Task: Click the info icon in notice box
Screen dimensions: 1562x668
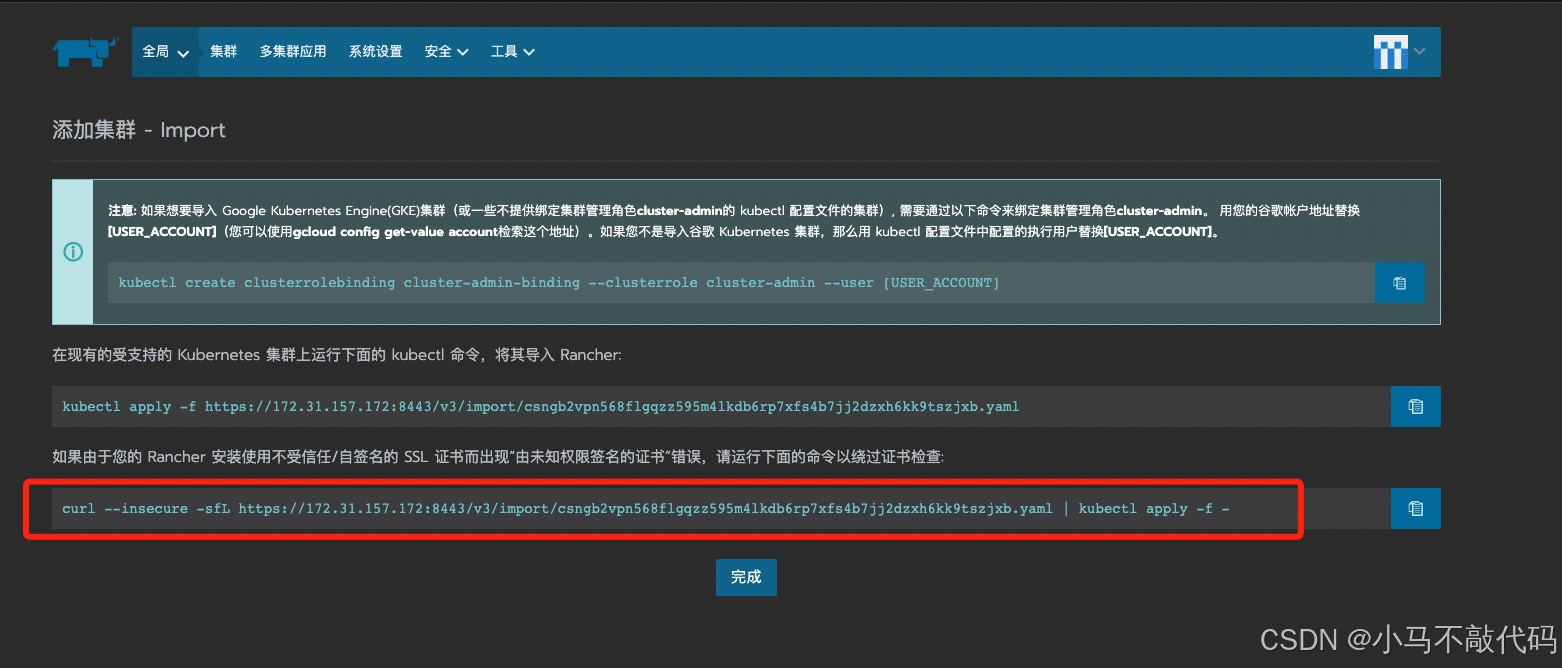Action: [73, 252]
